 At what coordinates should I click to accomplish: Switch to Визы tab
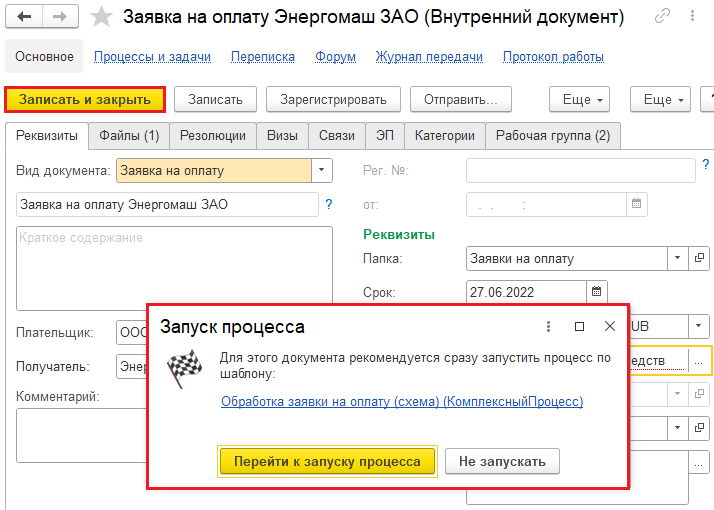pos(282,136)
